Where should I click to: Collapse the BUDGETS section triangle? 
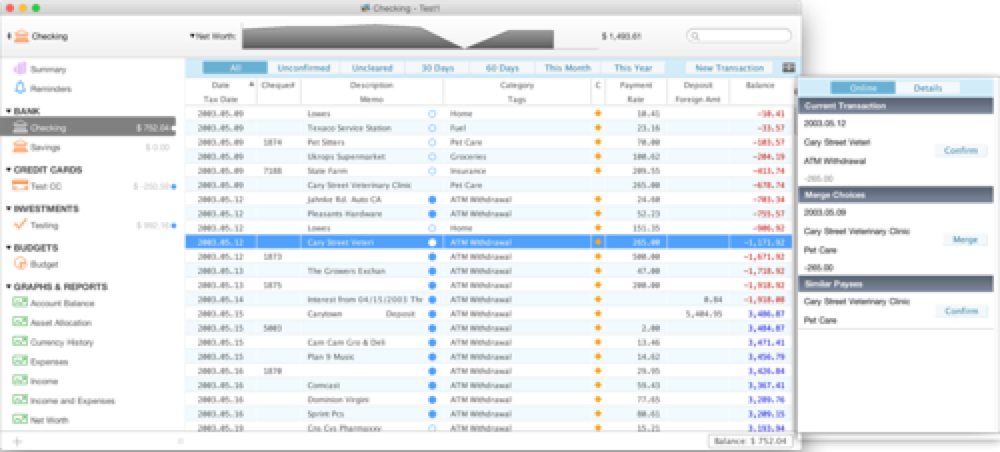tap(8, 247)
